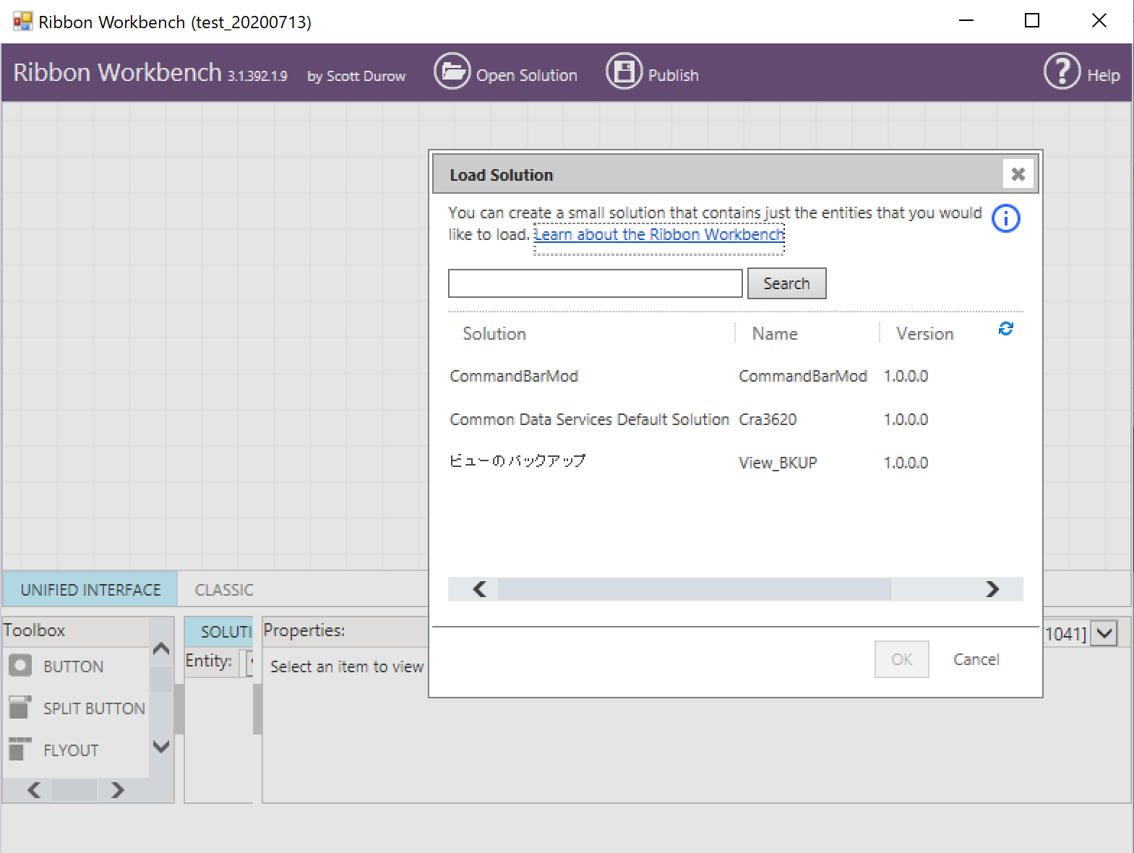1134x853 pixels.
Task: Focus the solution search input field
Action: pyautogui.click(x=595, y=284)
